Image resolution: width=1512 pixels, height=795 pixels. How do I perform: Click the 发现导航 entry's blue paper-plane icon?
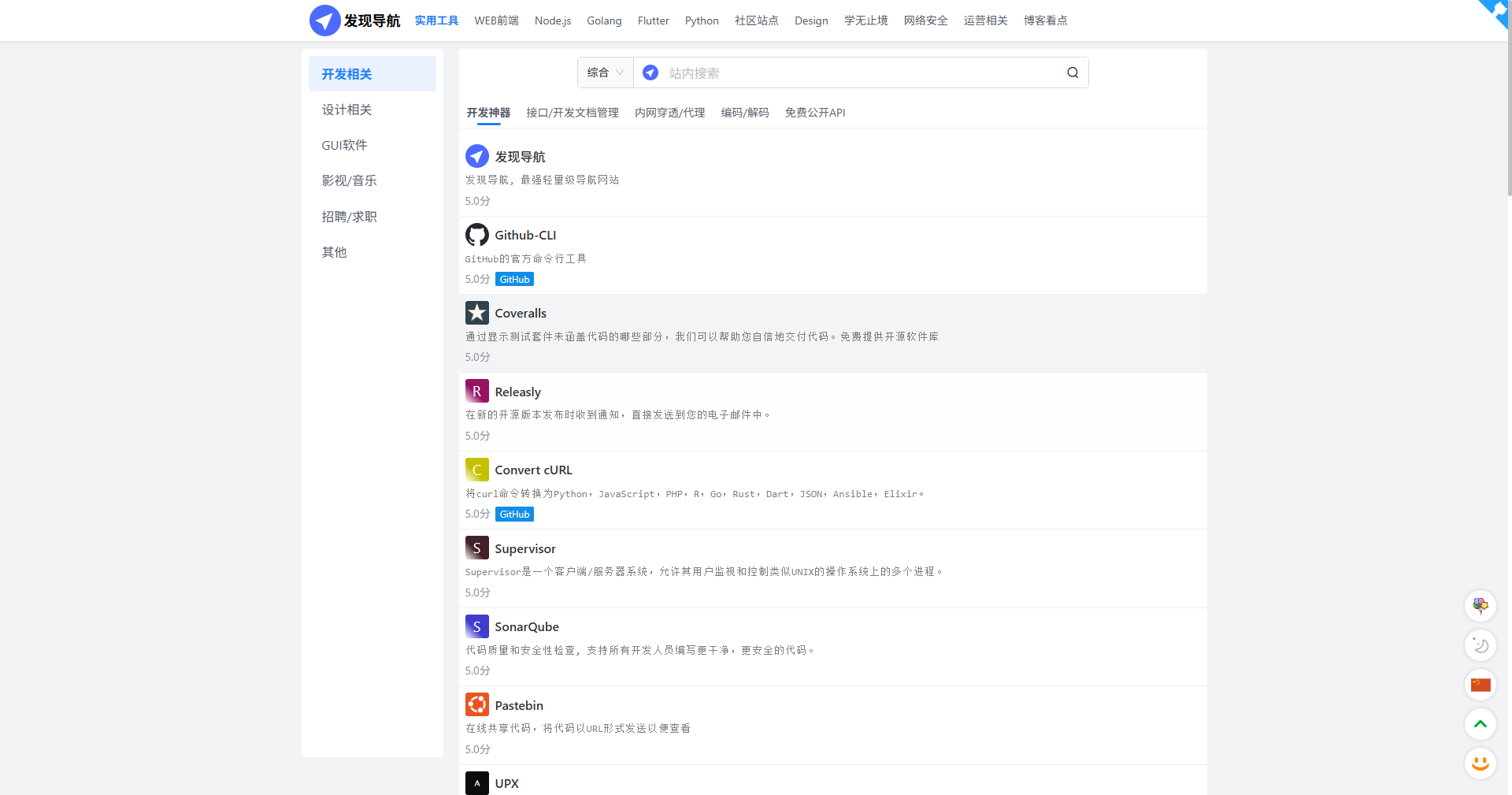[x=477, y=156]
